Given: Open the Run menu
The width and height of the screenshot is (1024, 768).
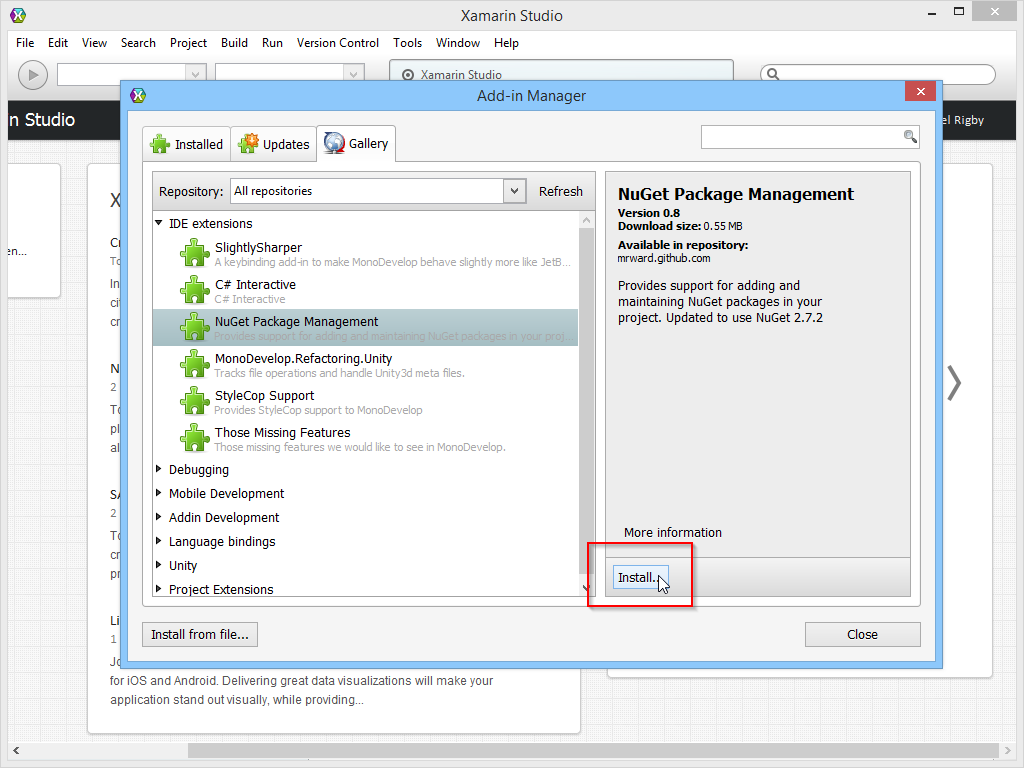Looking at the screenshot, I should pyautogui.click(x=272, y=43).
